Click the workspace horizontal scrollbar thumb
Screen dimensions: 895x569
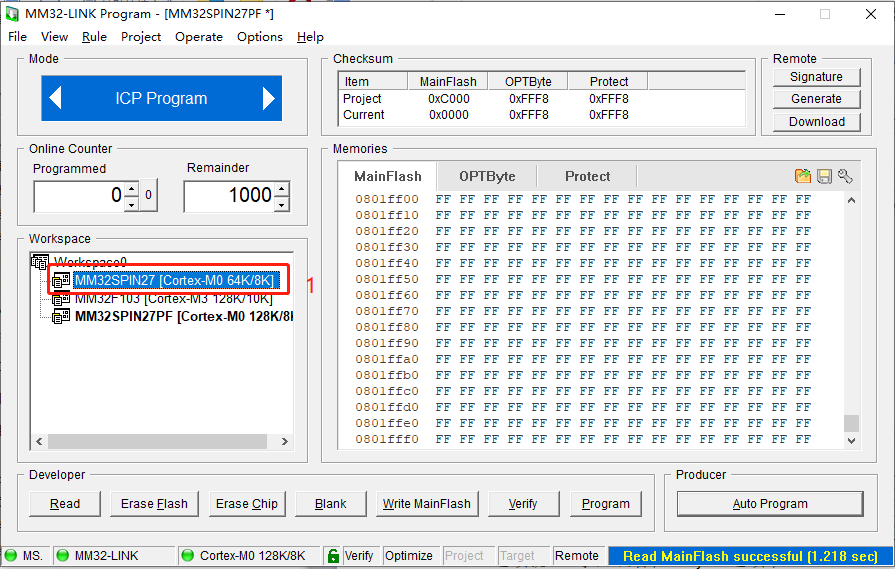[157, 441]
